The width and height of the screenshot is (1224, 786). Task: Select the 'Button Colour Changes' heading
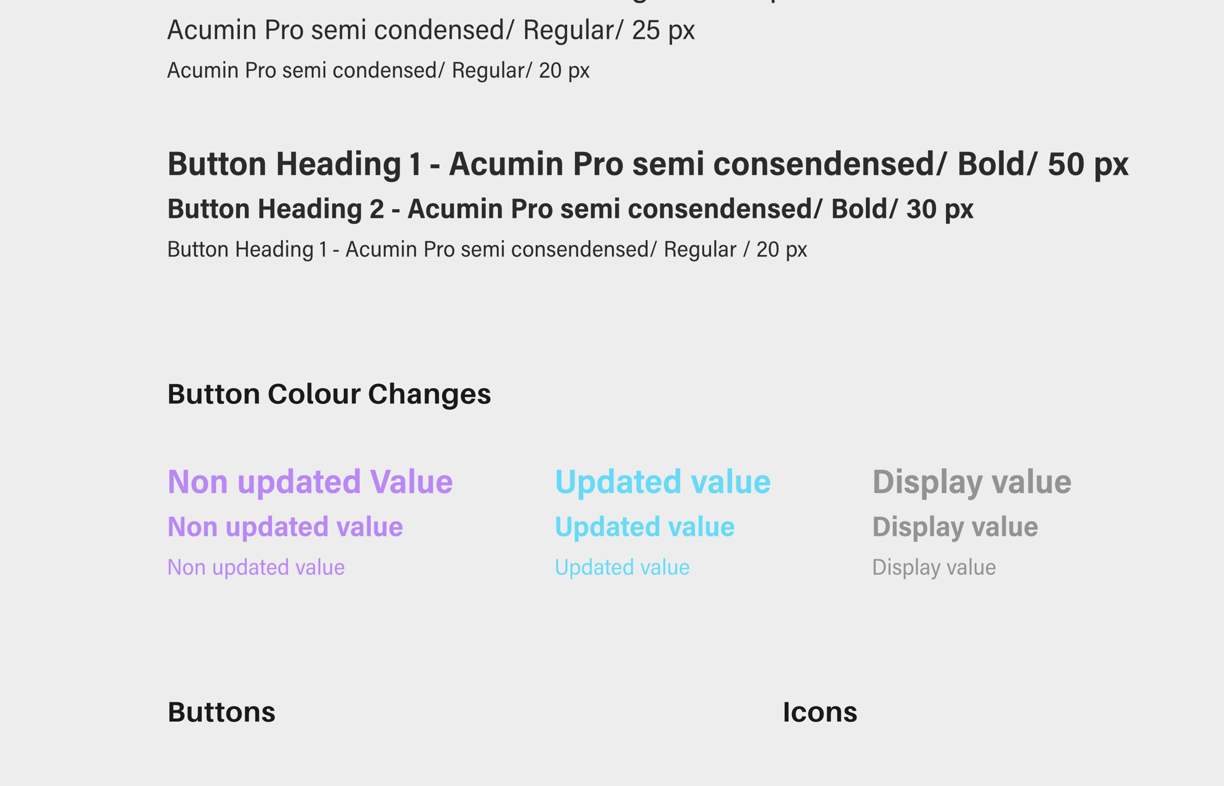tap(329, 394)
